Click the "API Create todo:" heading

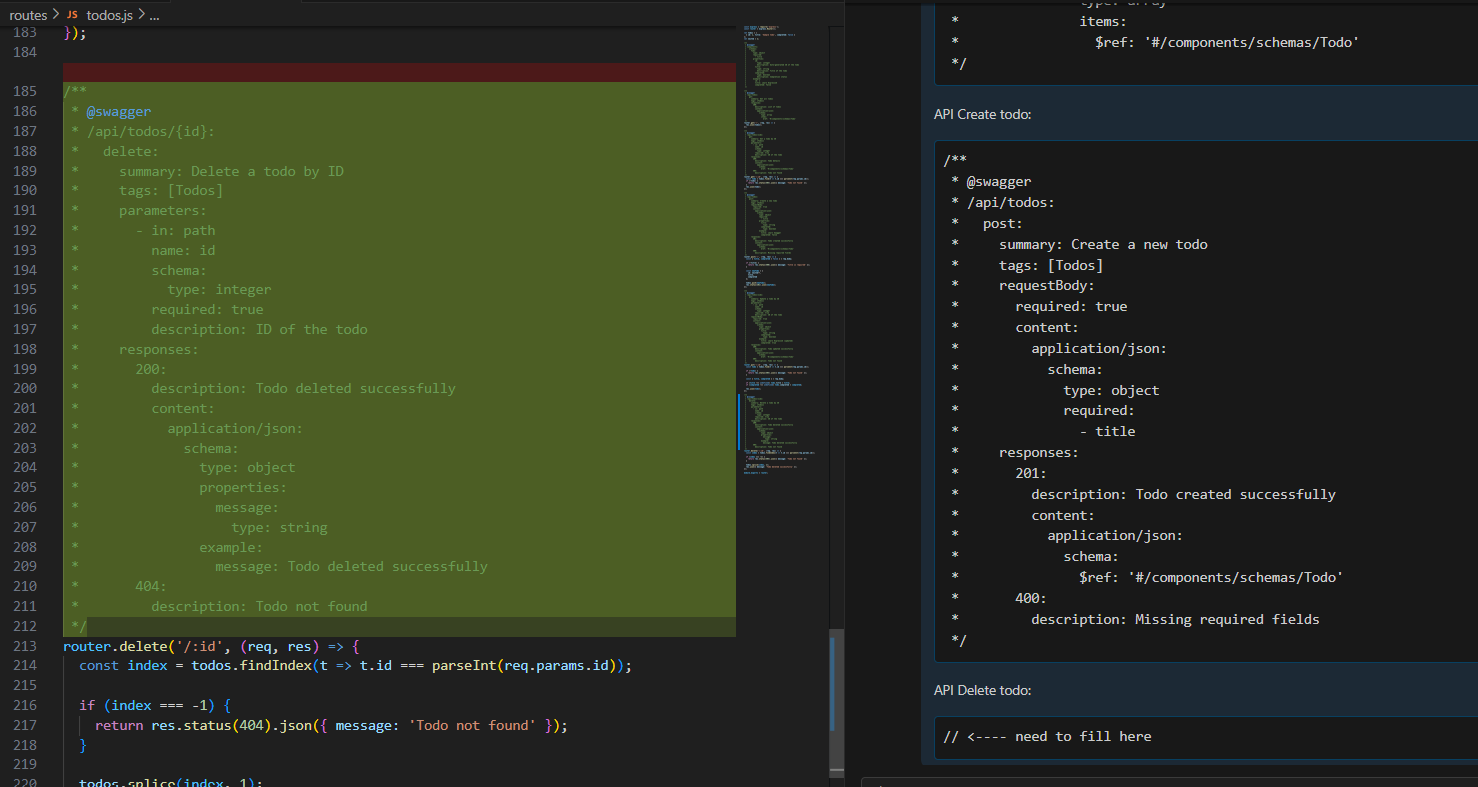[982, 114]
